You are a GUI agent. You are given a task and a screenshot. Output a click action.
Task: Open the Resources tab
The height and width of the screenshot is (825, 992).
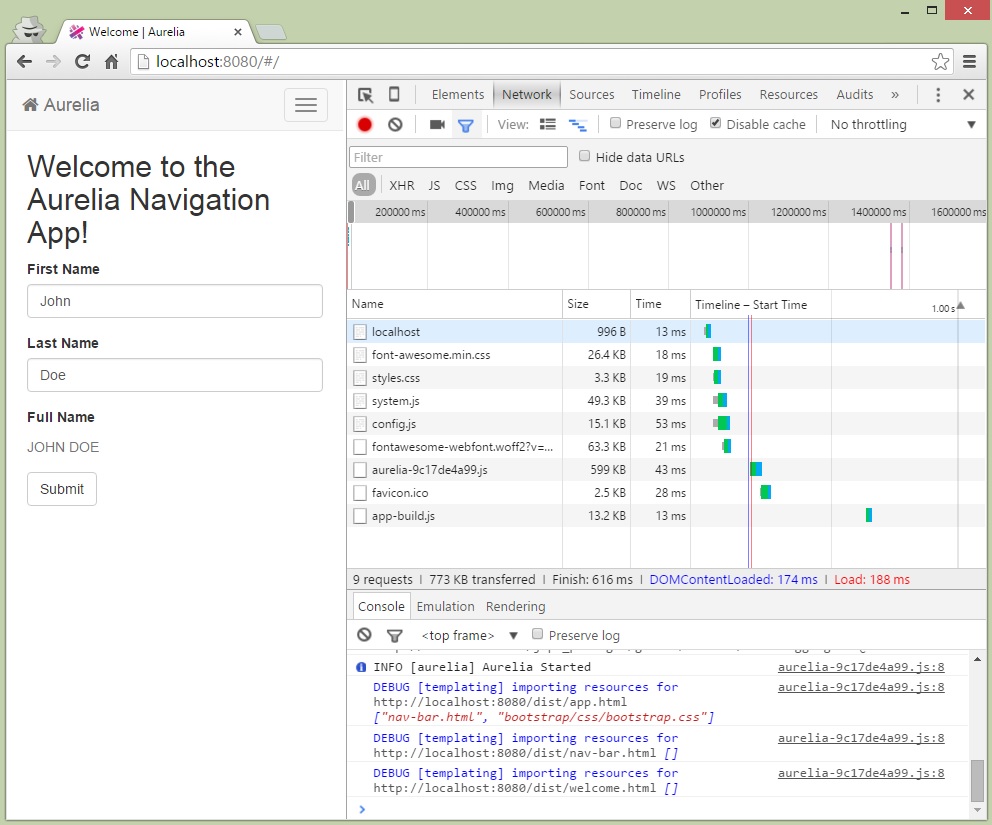pos(788,95)
